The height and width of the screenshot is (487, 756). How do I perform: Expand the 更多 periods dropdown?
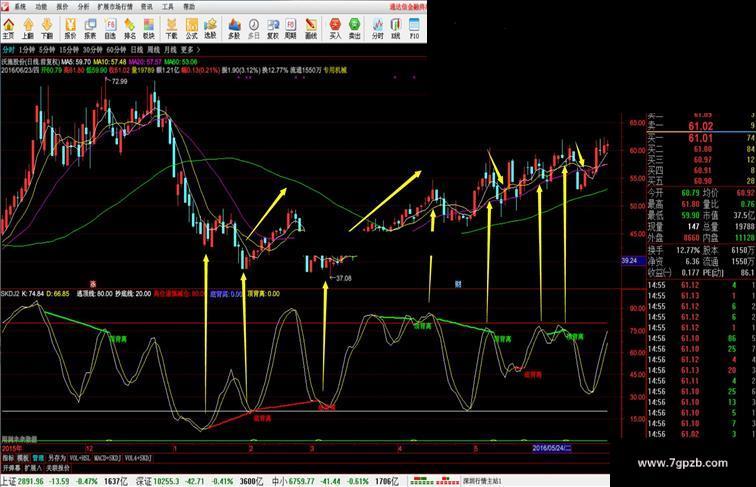tap(190, 50)
